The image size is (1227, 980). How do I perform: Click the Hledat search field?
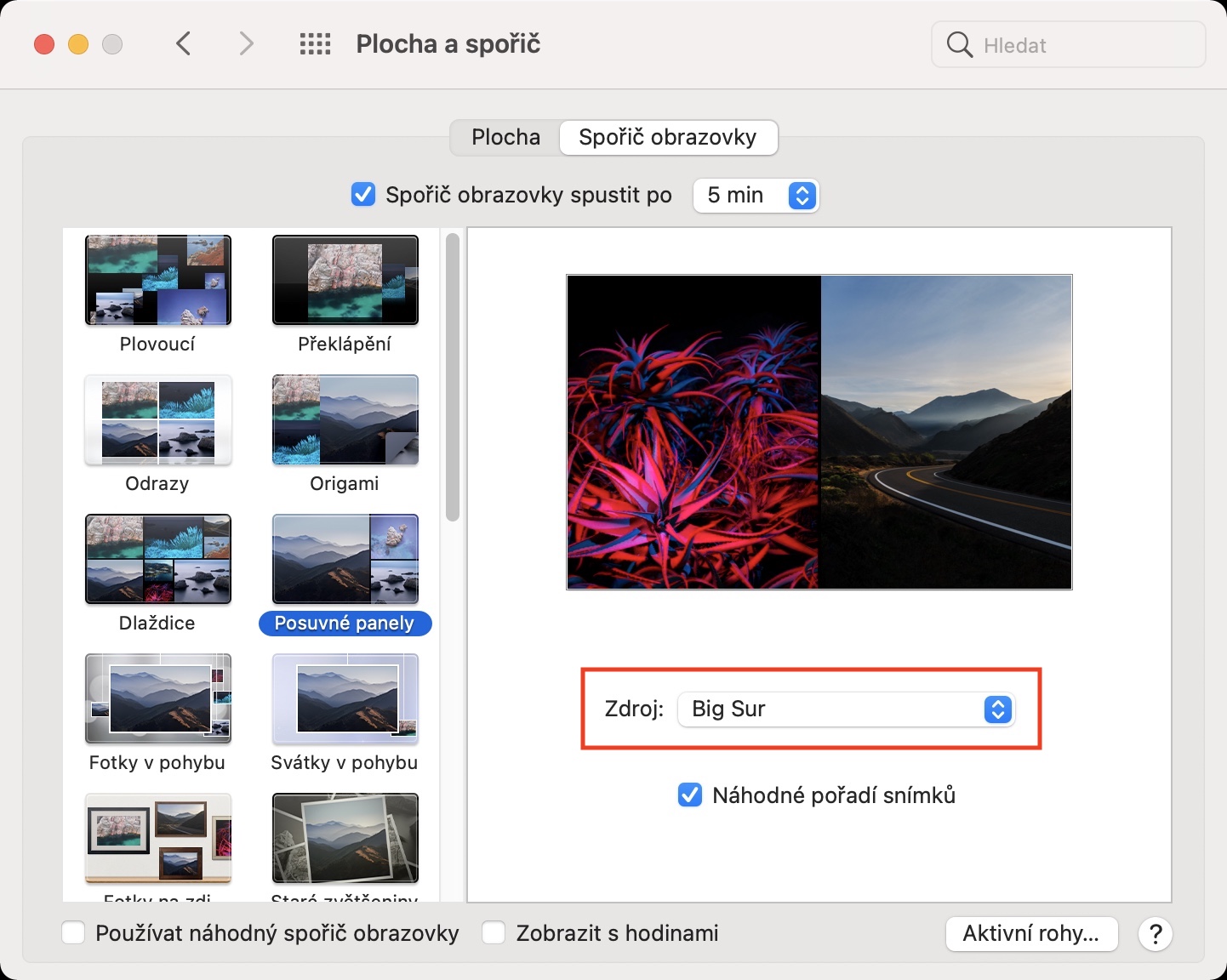pos(1069,45)
